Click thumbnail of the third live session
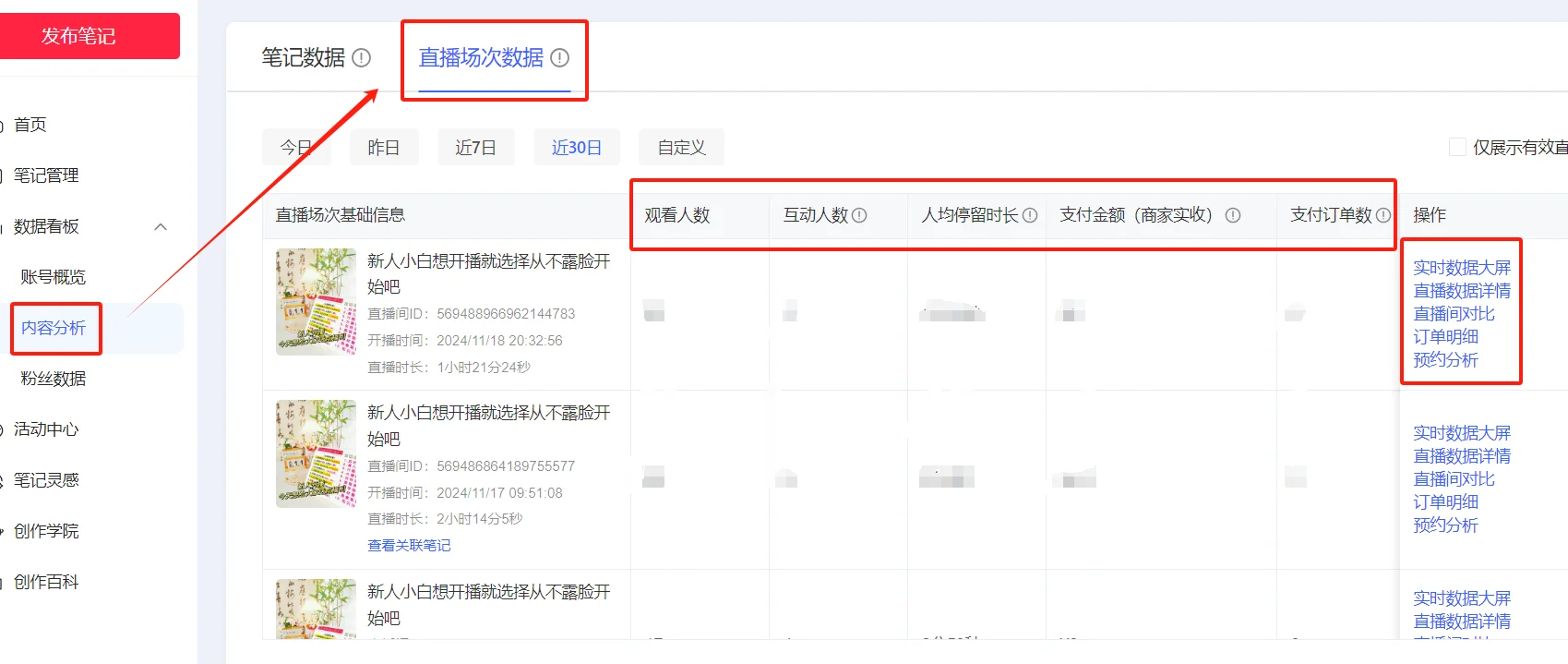1568x664 pixels. [316, 609]
